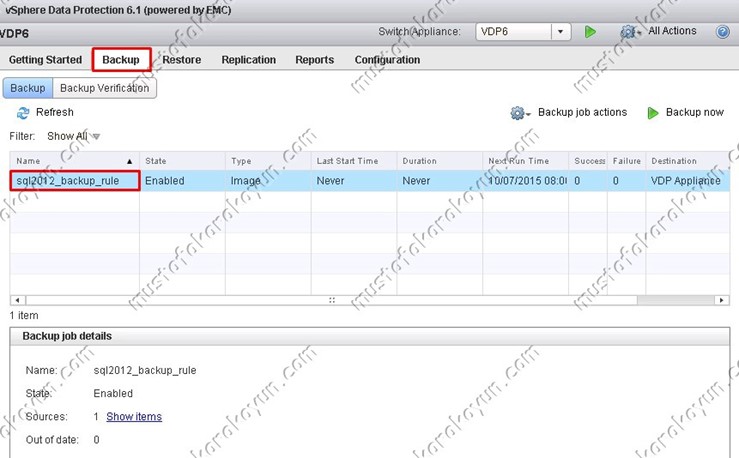This screenshot has width=739, height=458.
Task: Click the horizontal scrollbar thumb of the table
Action: pos(331,300)
